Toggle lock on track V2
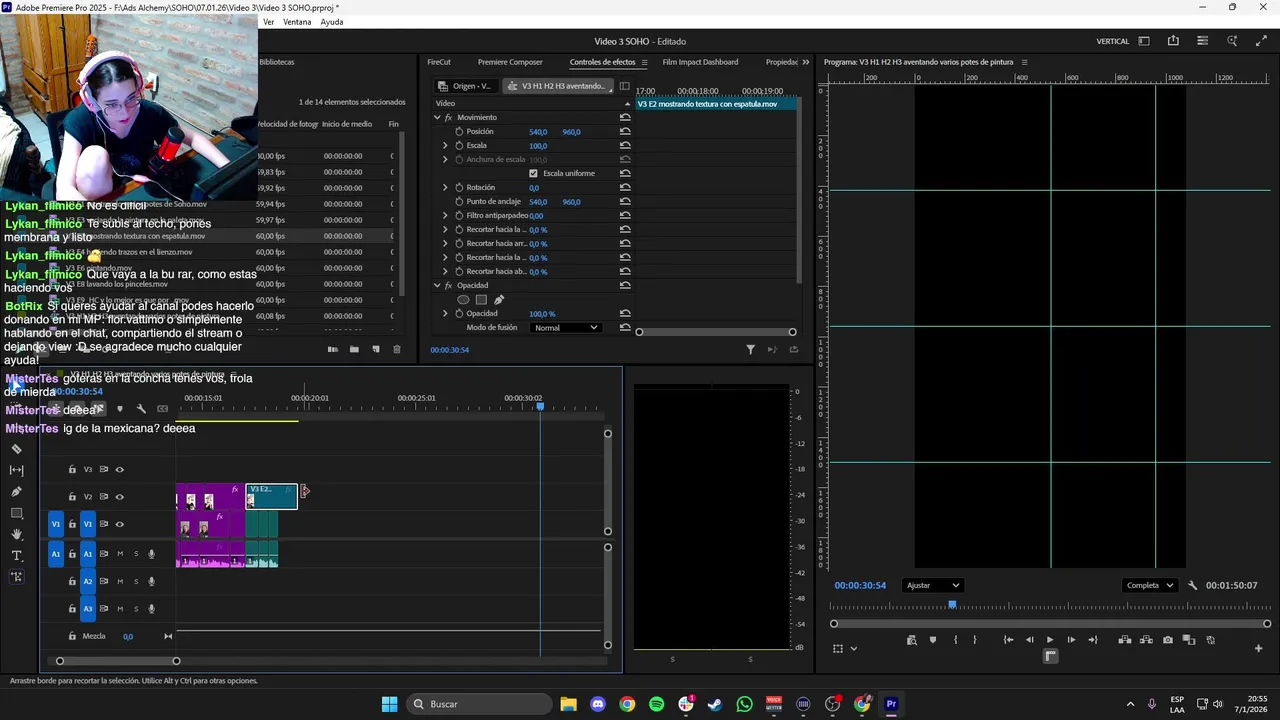 (72, 497)
